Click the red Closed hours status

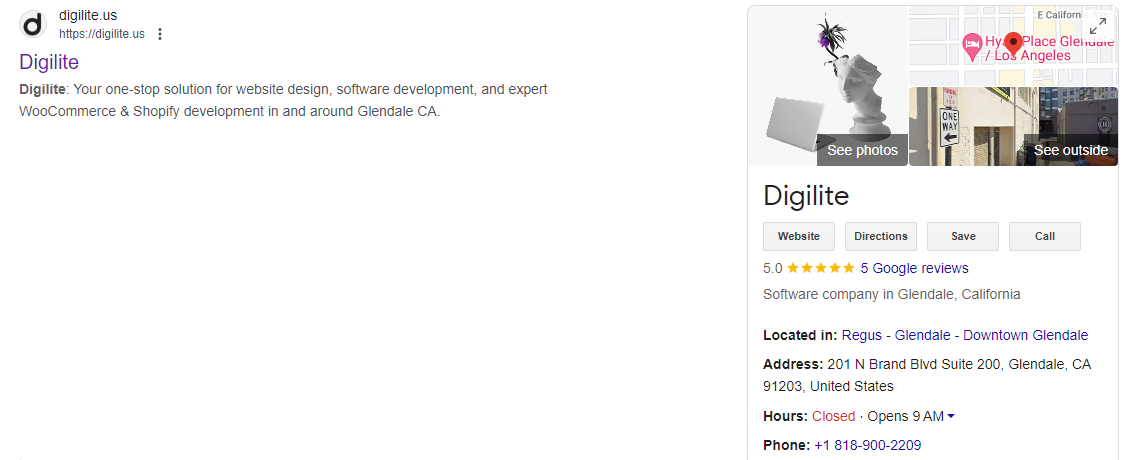833,416
